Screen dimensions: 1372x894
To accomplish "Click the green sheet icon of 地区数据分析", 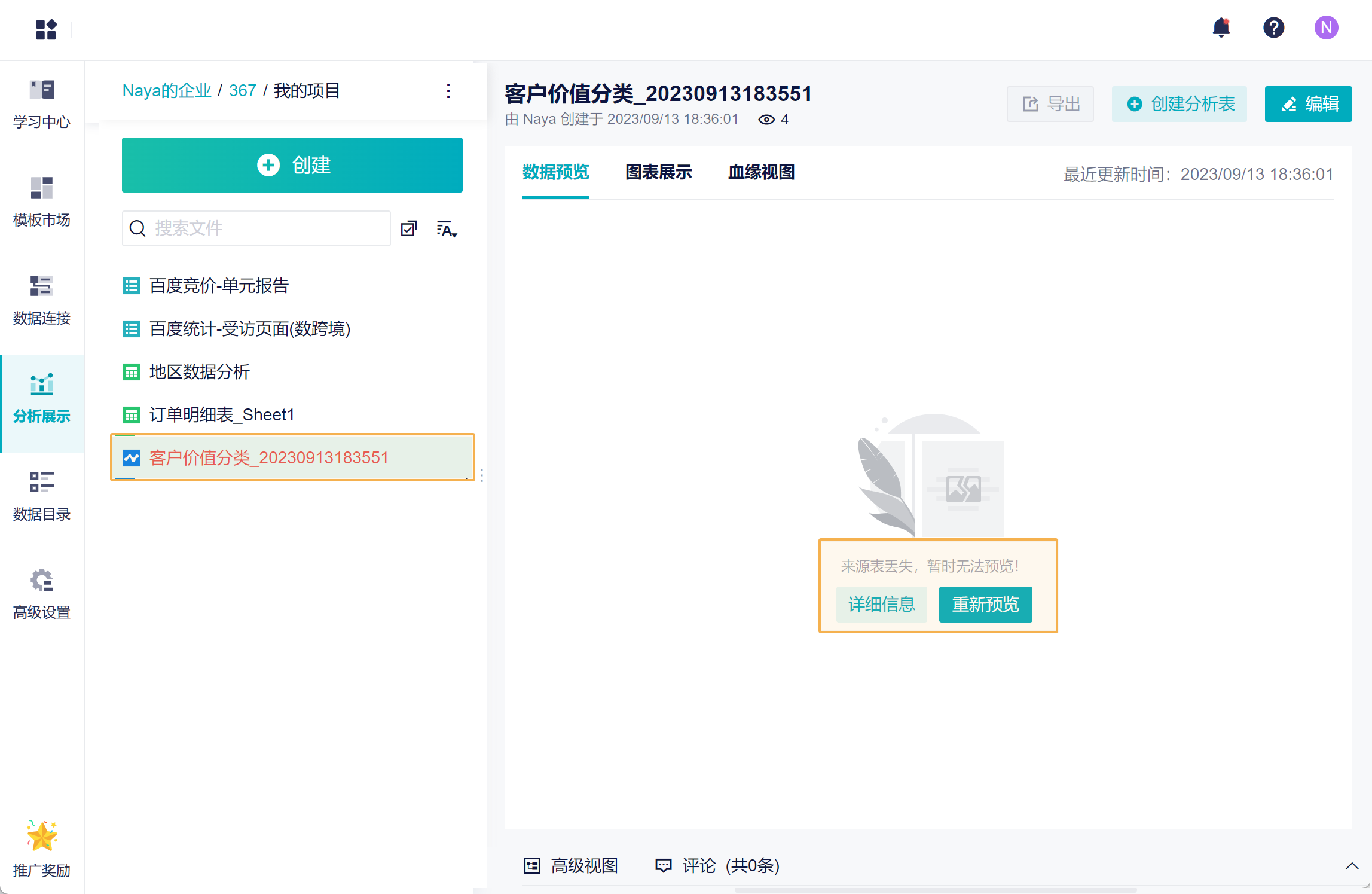I will click(132, 372).
